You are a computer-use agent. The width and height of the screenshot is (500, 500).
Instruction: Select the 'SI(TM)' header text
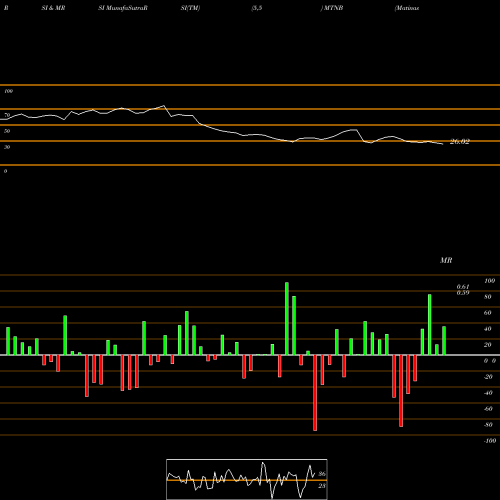pyautogui.click(x=190, y=8)
